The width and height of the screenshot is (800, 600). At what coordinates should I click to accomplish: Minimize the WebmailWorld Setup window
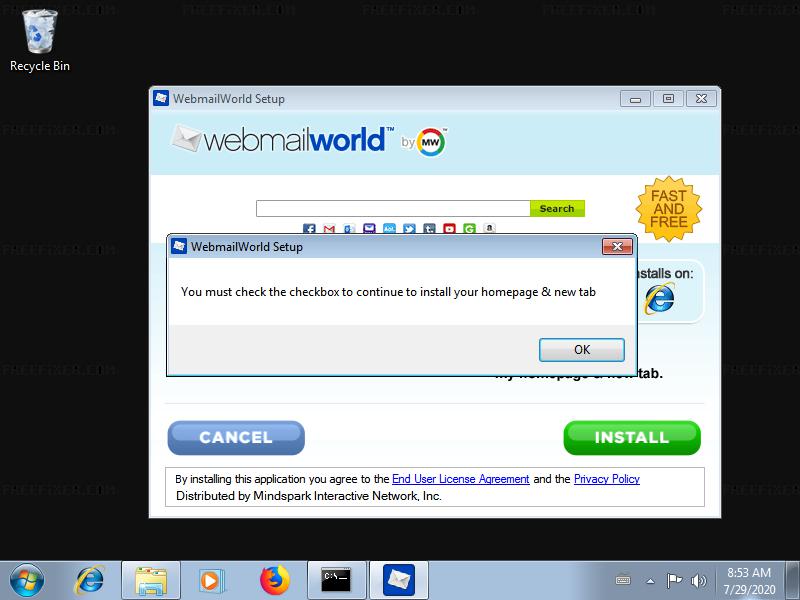635,98
